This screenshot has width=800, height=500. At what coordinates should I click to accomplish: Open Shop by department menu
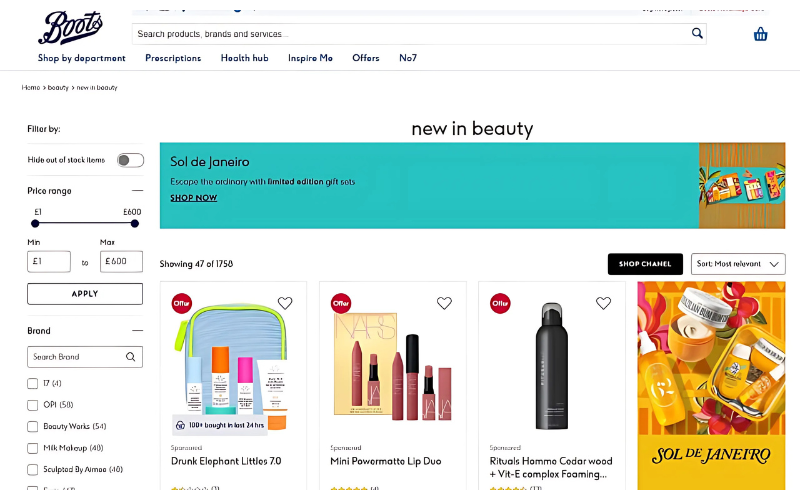click(x=82, y=58)
